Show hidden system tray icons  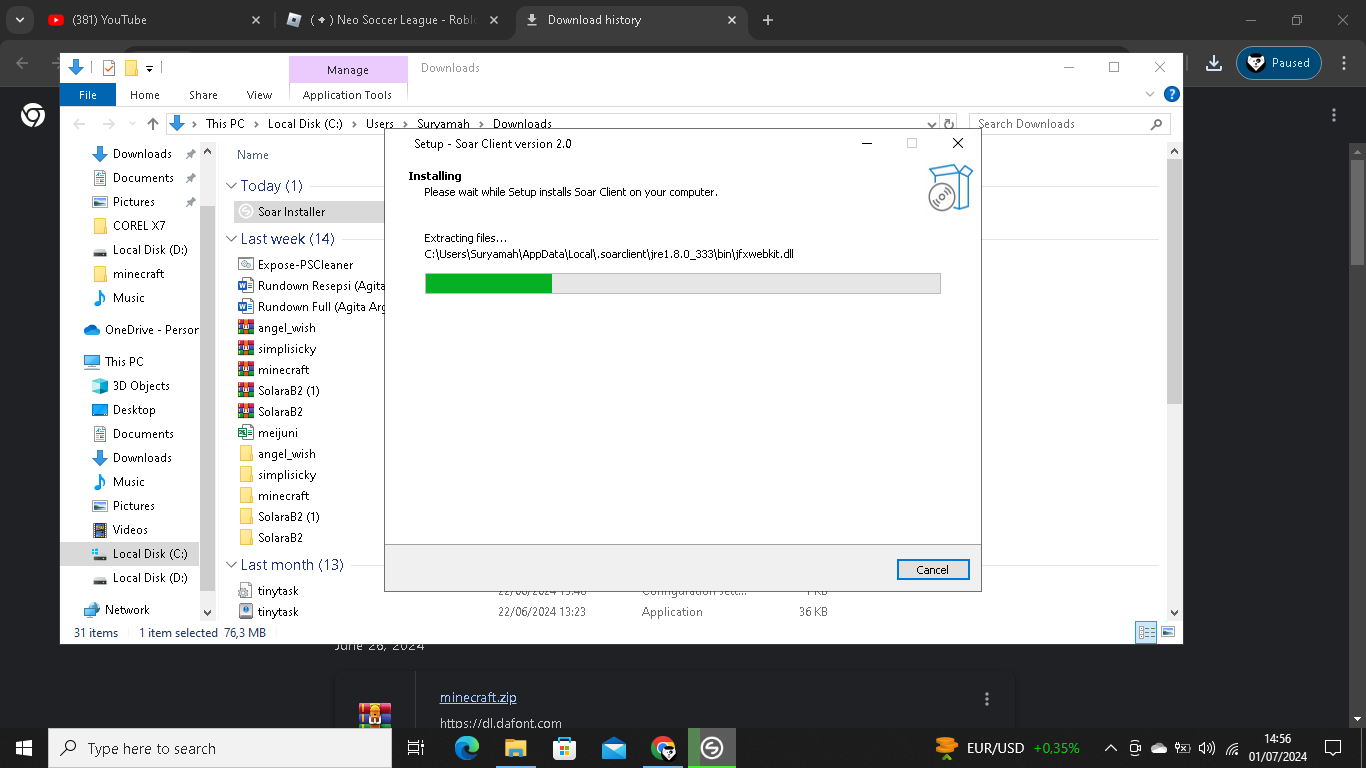point(1111,748)
